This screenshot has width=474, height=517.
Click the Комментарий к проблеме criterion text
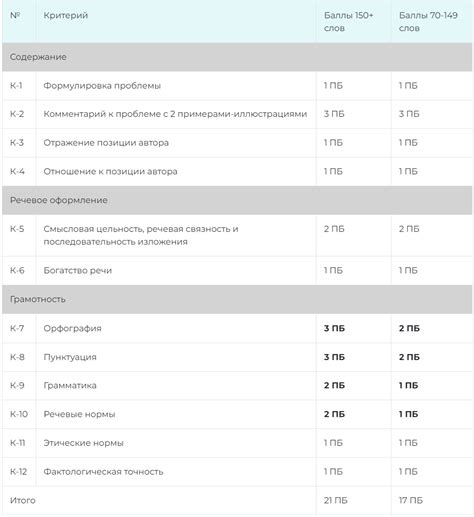[175, 114]
